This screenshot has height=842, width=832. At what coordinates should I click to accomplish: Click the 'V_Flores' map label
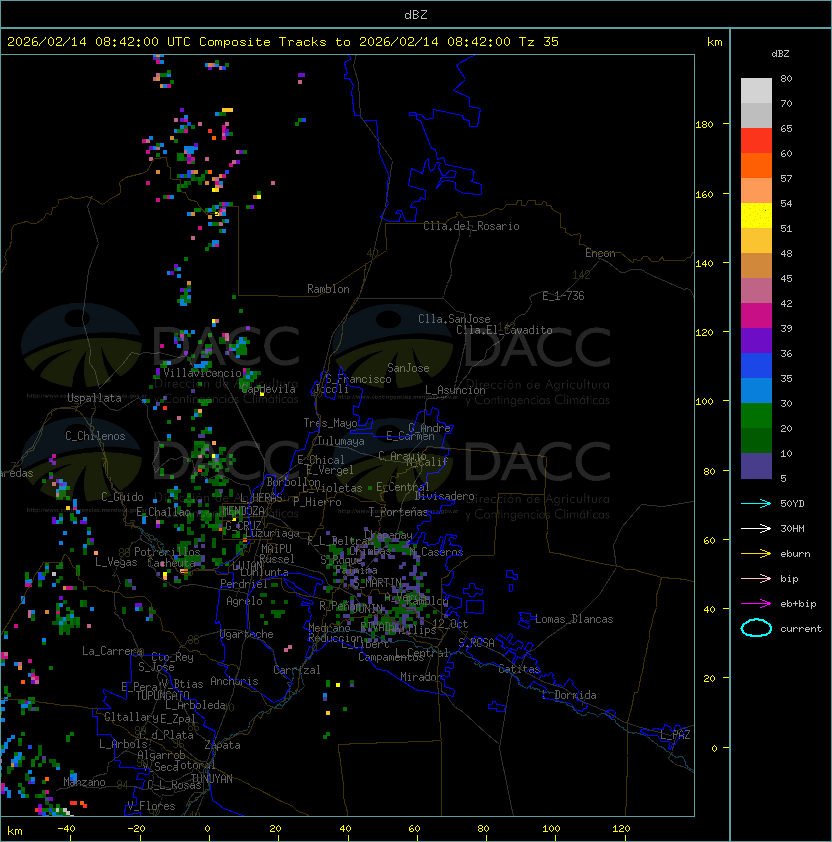pyautogui.click(x=151, y=806)
